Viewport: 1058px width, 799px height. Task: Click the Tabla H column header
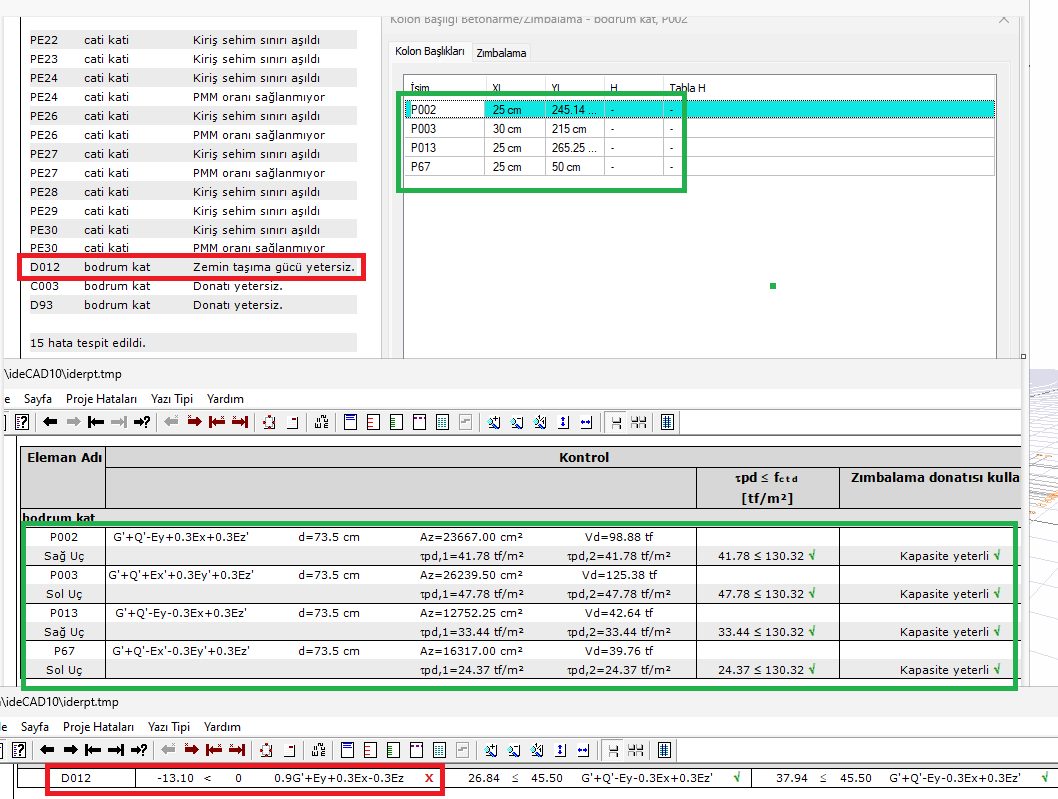[x=688, y=88]
